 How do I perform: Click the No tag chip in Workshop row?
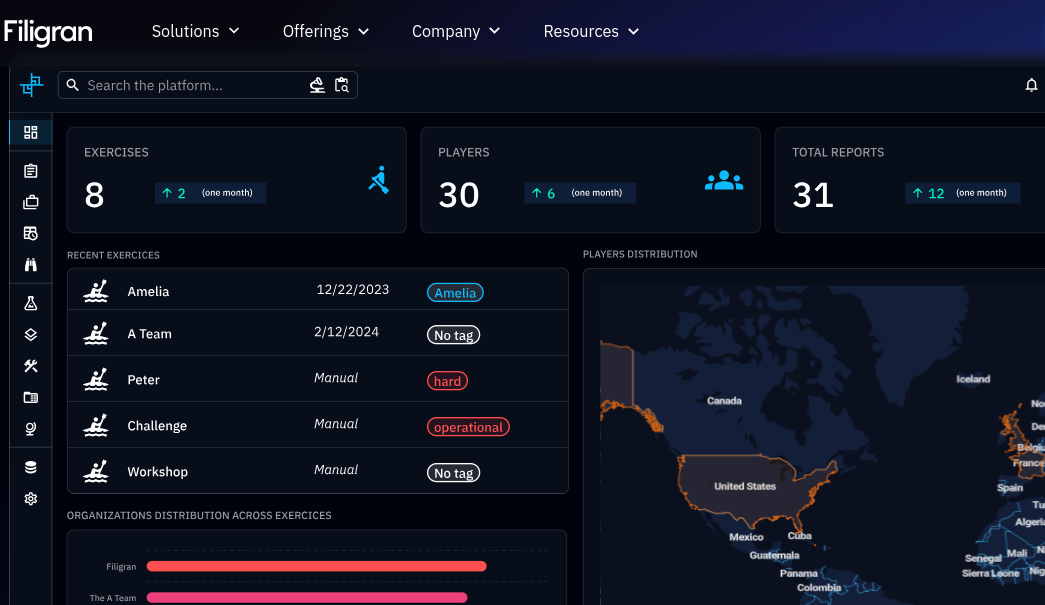pos(453,473)
